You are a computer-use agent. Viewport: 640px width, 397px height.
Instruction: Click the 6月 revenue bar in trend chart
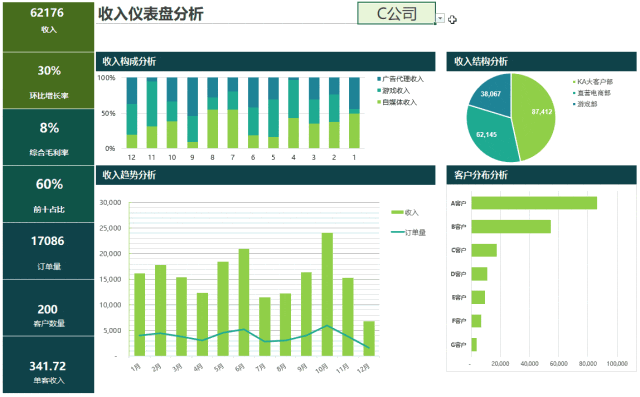pyautogui.click(x=244, y=302)
